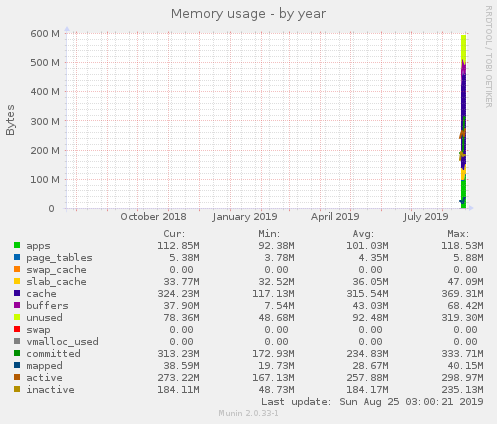Click the gray vmalloc_used legend swatch

click(x=17, y=341)
